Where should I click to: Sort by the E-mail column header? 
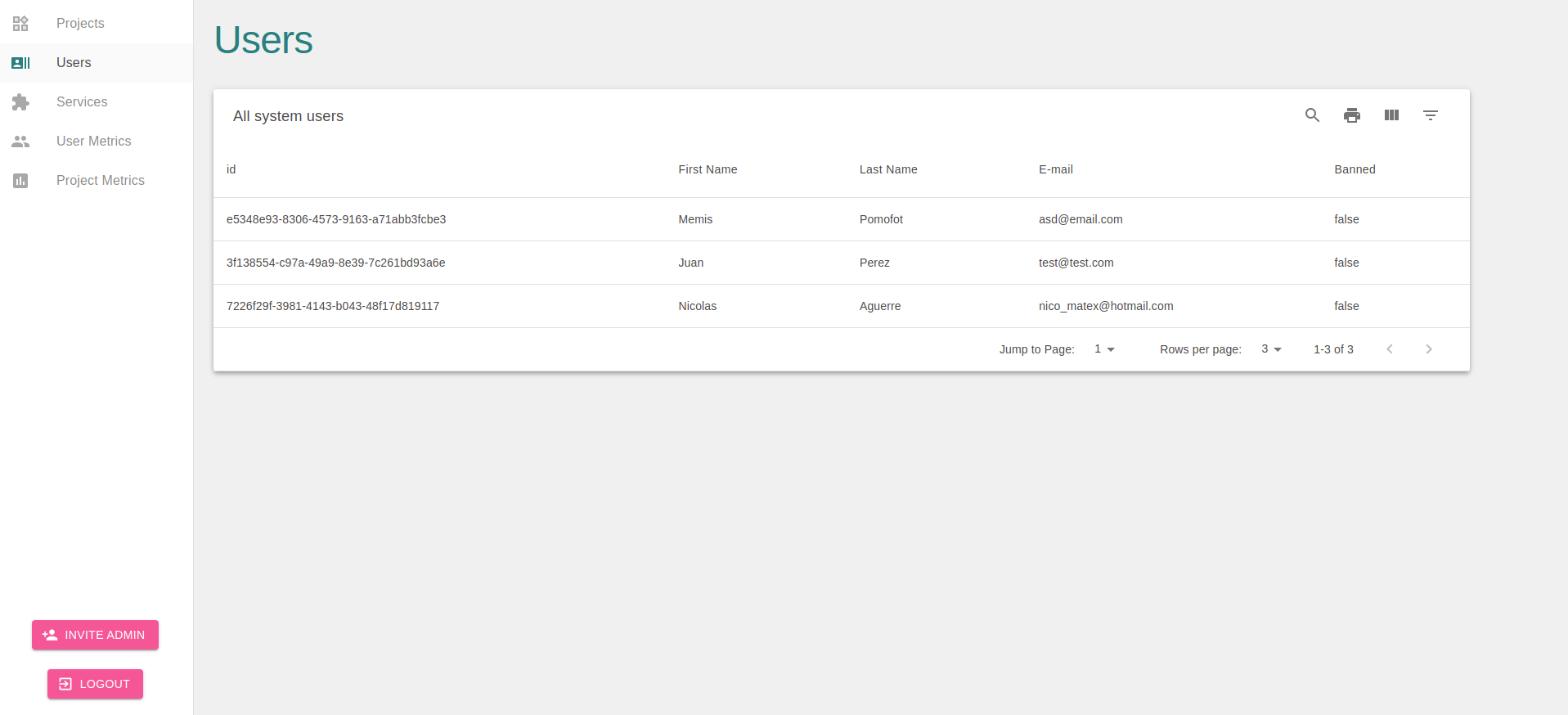[x=1056, y=169]
